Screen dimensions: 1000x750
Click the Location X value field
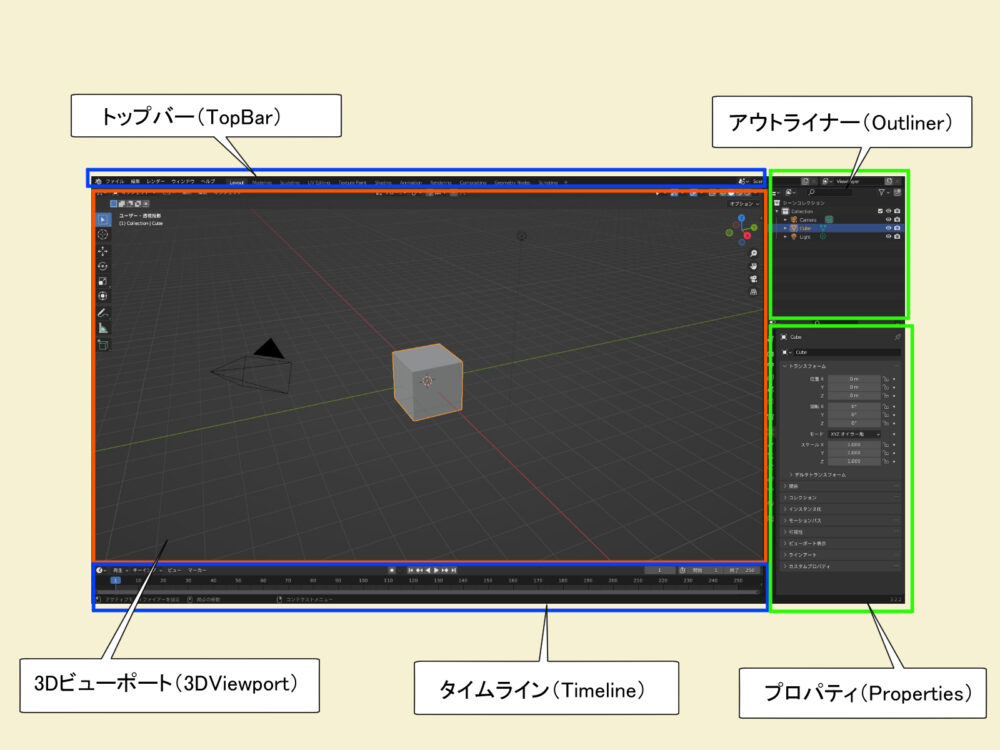pyautogui.click(x=854, y=379)
